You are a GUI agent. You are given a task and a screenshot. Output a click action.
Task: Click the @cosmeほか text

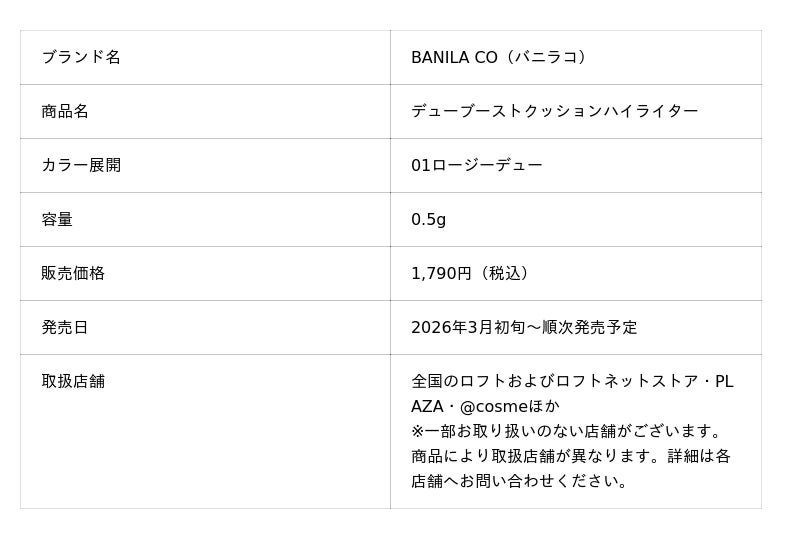(x=509, y=406)
